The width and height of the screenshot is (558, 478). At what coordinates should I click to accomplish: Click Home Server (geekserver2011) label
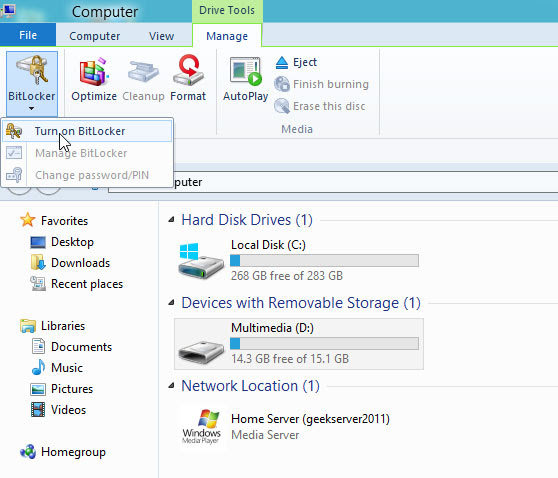point(310,419)
